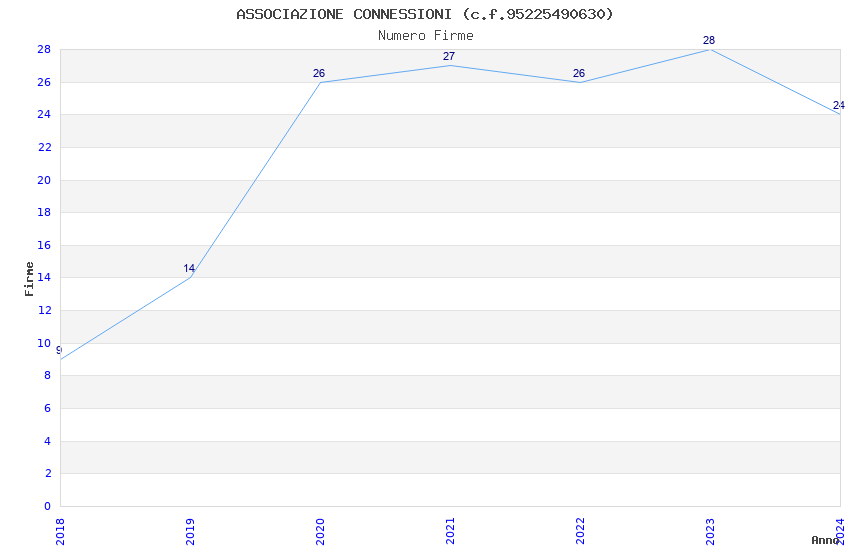
Task: Click the data label 27 above 2021
Action: (449, 56)
